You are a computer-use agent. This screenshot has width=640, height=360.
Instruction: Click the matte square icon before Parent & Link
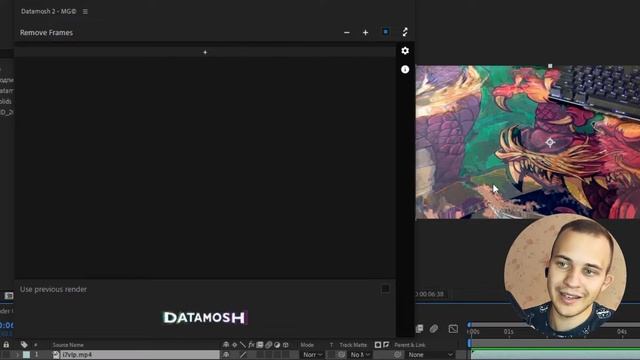click(378, 345)
